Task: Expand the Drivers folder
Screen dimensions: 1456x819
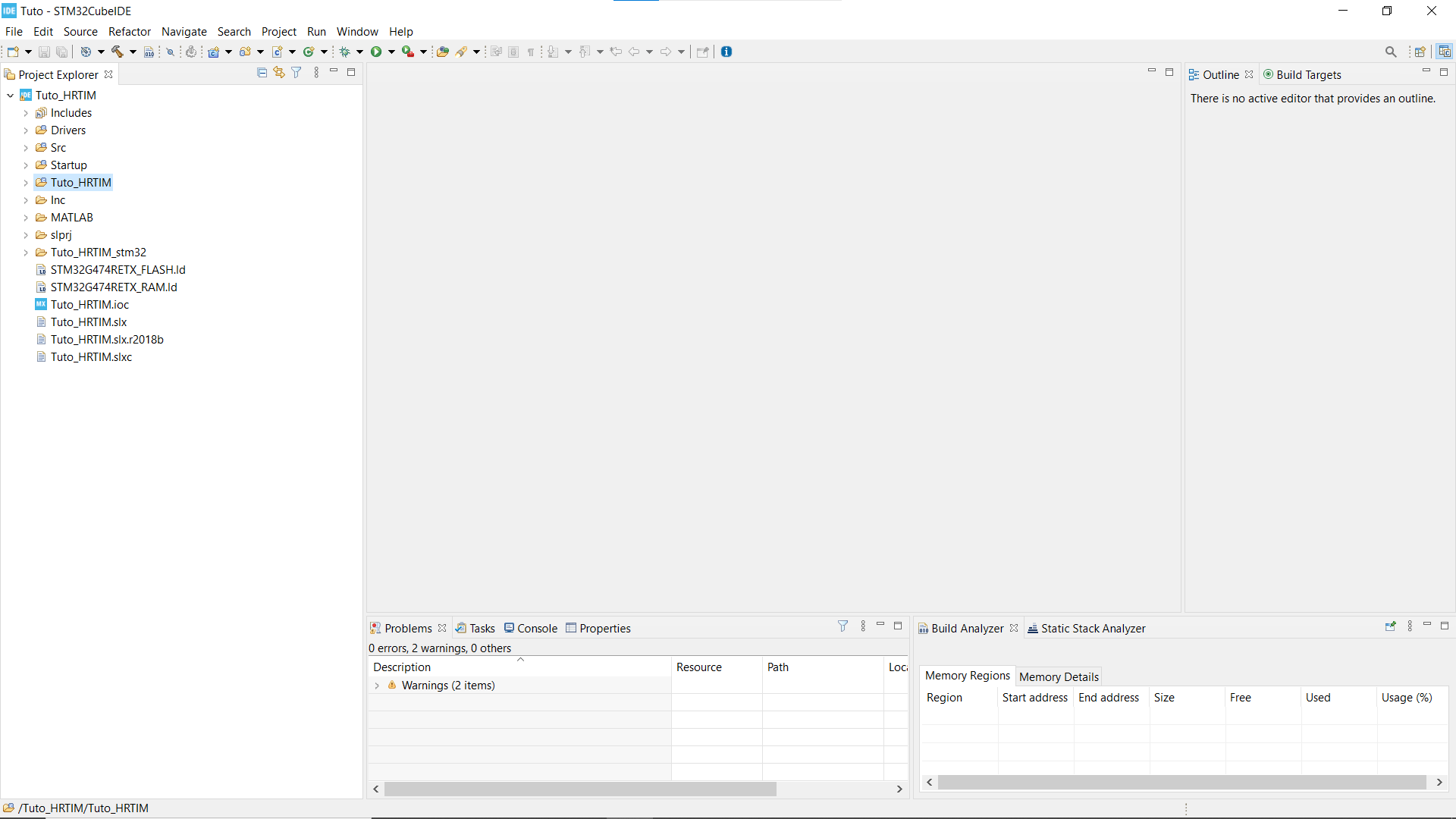Action: click(x=26, y=130)
